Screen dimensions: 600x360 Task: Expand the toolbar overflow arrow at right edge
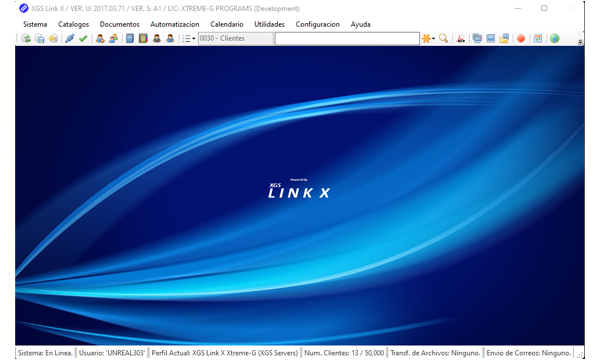point(580,41)
